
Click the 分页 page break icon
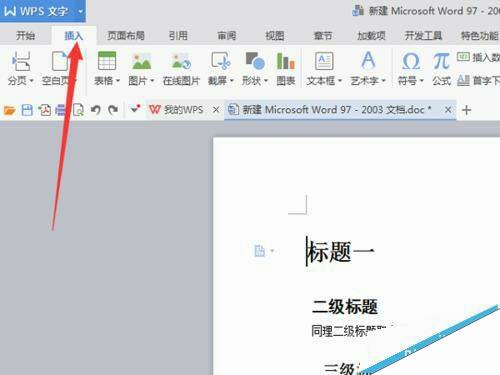click(x=21, y=61)
